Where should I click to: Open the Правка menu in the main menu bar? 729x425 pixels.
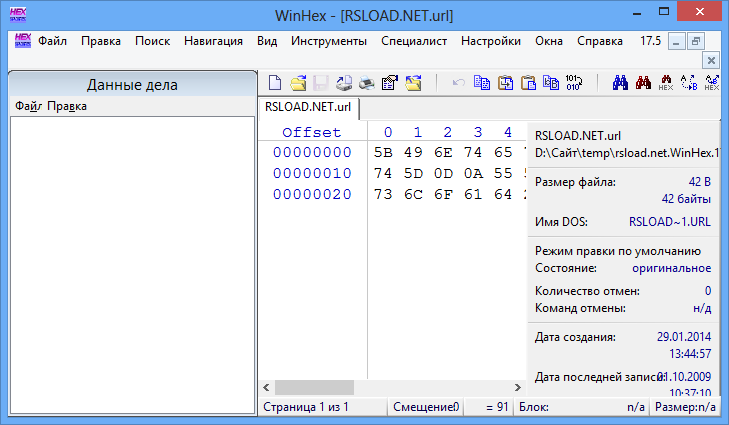click(x=101, y=41)
